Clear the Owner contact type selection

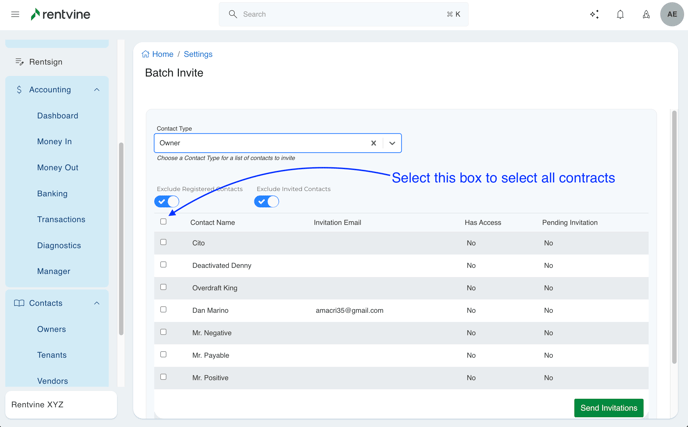tap(374, 143)
